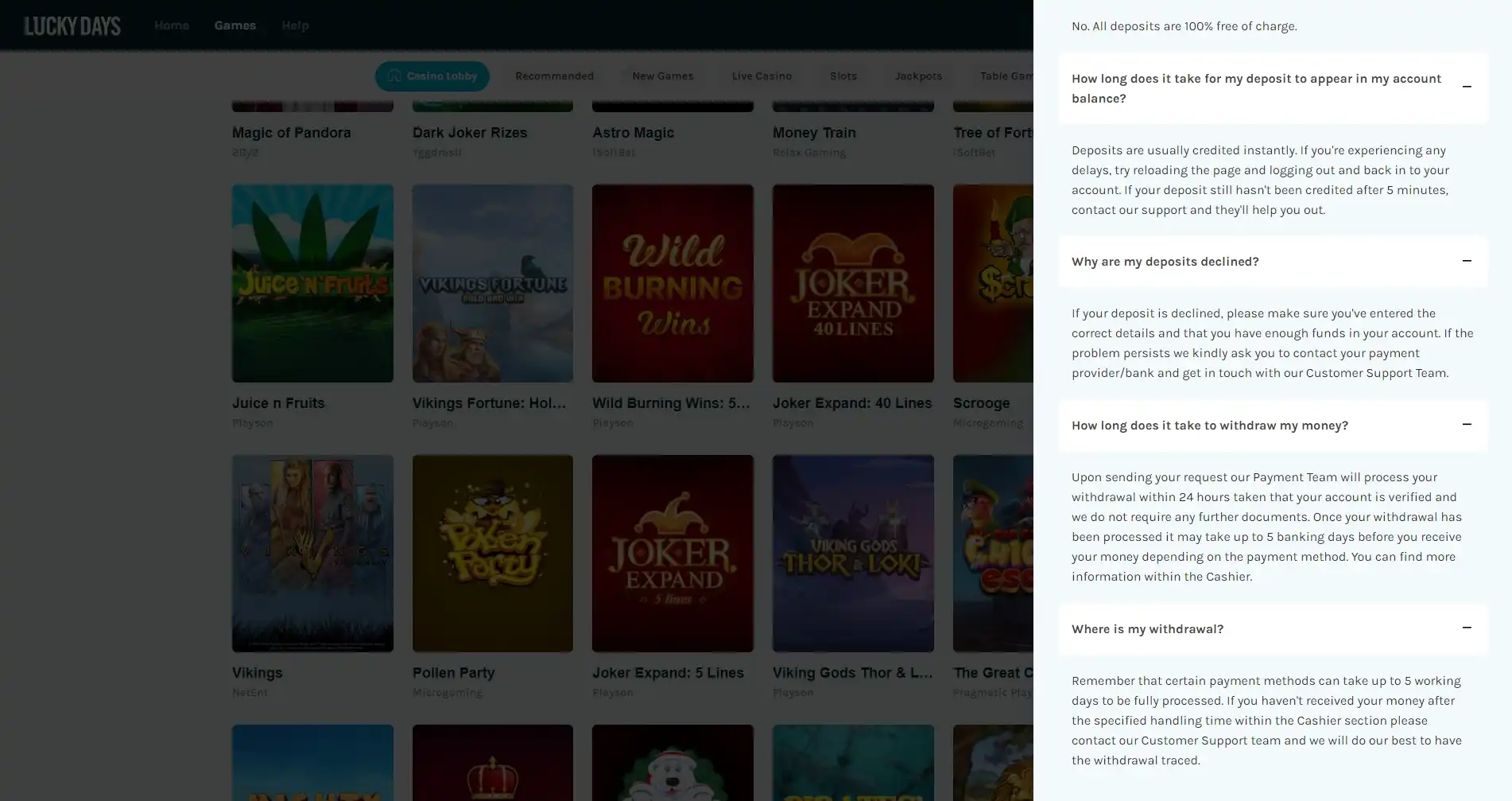Play the Wild Burning Wins slot
1512x801 pixels.
pyautogui.click(x=673, y=284)
